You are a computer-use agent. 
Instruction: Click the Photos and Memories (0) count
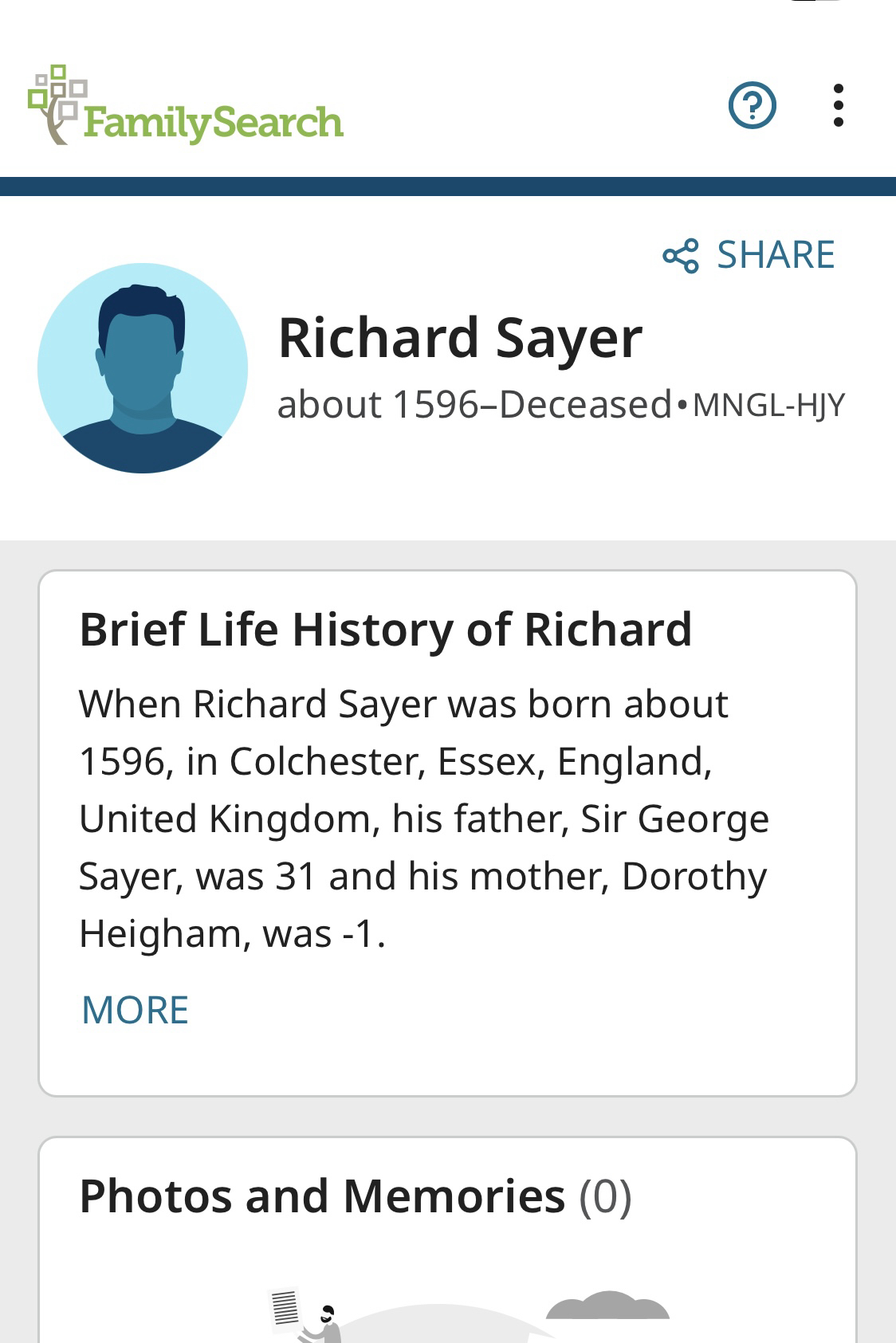click(x=605, y=1196)
